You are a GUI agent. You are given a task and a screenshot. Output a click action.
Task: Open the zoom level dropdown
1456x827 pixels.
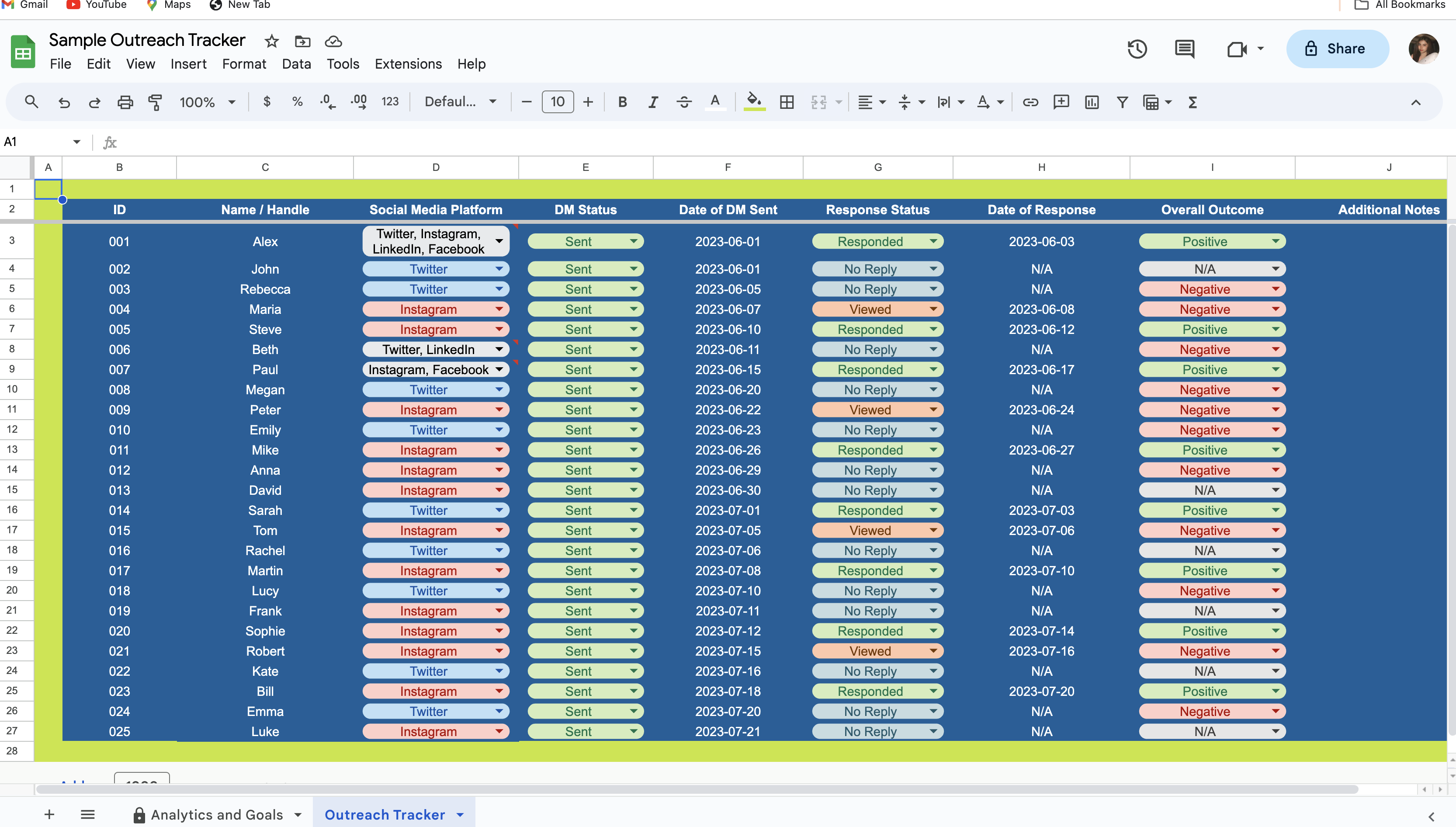207,102
